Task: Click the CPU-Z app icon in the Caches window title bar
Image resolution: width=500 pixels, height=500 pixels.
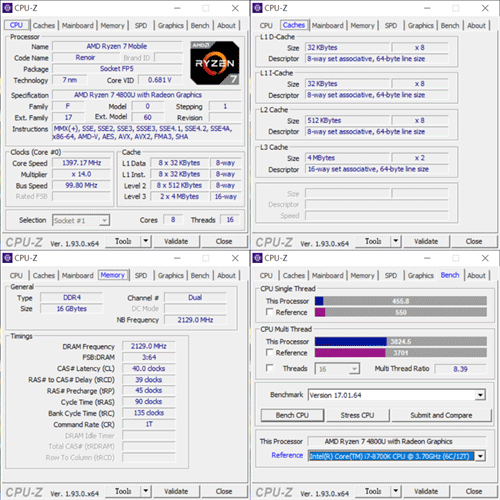Action: click(257, 8)
